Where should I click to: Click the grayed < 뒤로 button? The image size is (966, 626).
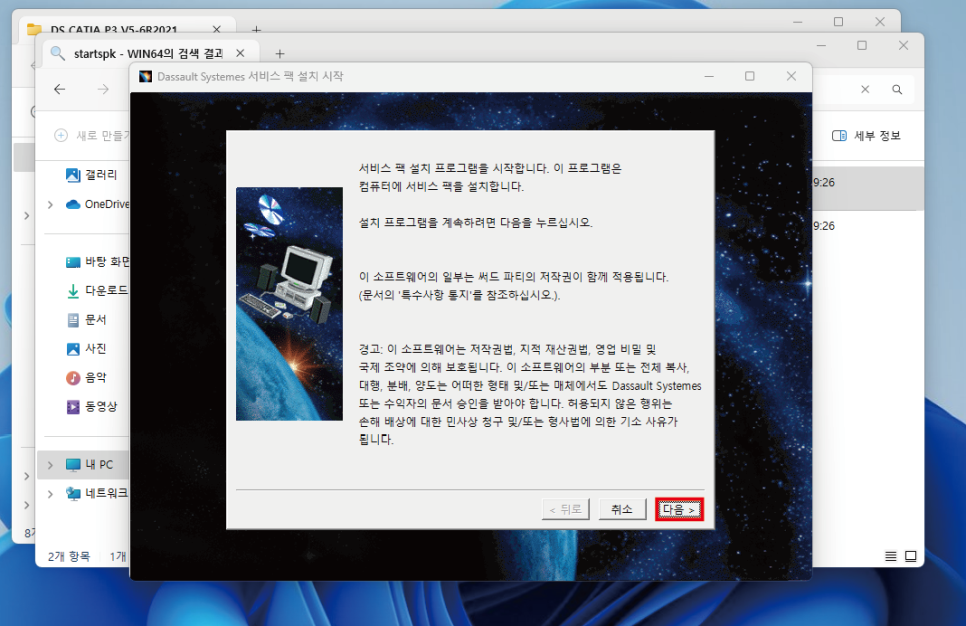(x=566, y=510)
